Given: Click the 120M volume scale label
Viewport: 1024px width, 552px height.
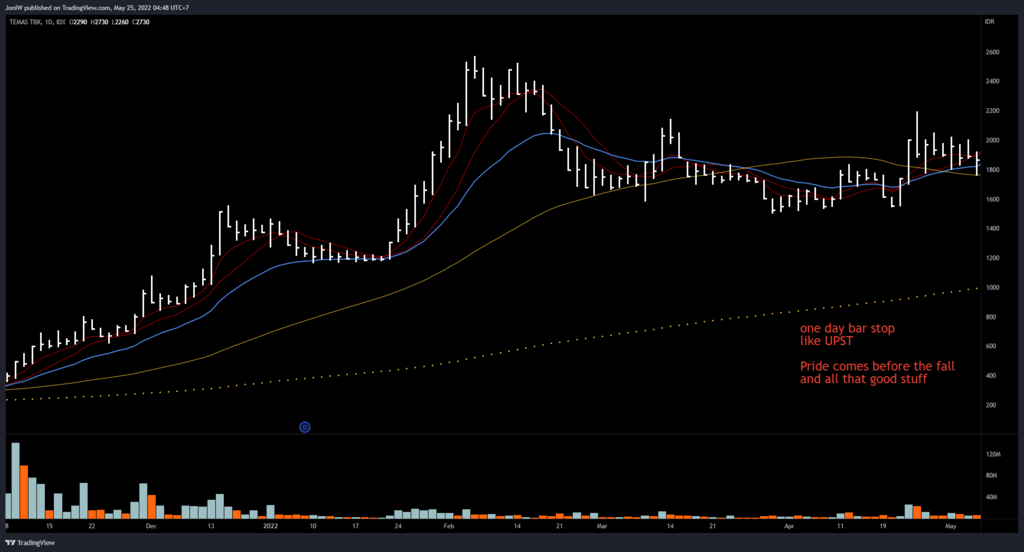Looking at the screenshot, I should pos(995,454).
